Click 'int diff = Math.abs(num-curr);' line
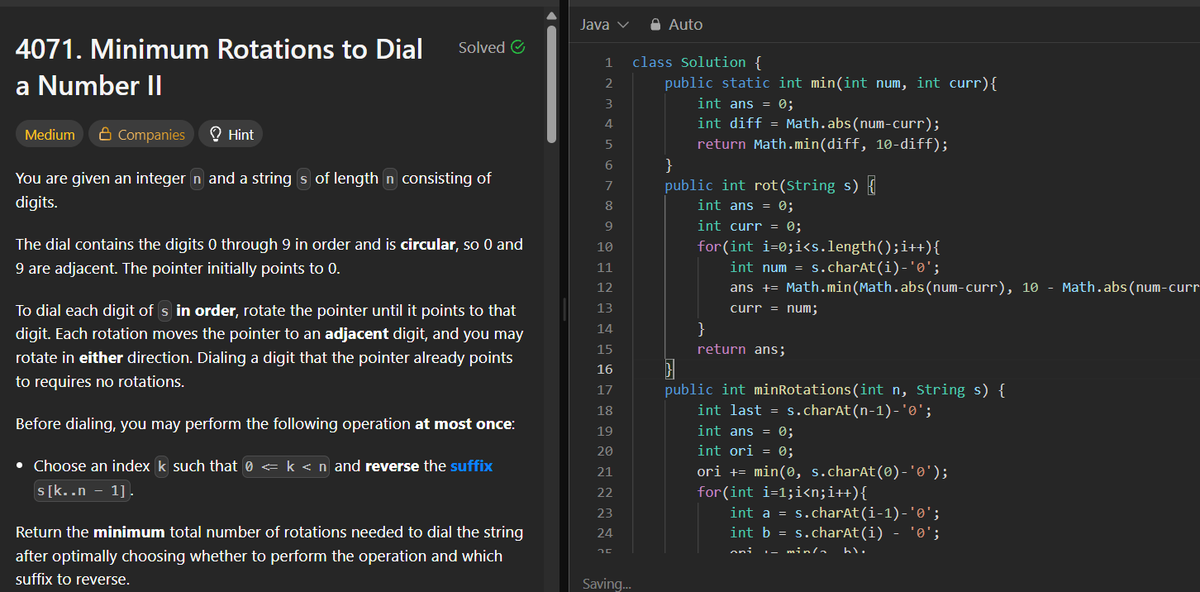 point(818,124)
